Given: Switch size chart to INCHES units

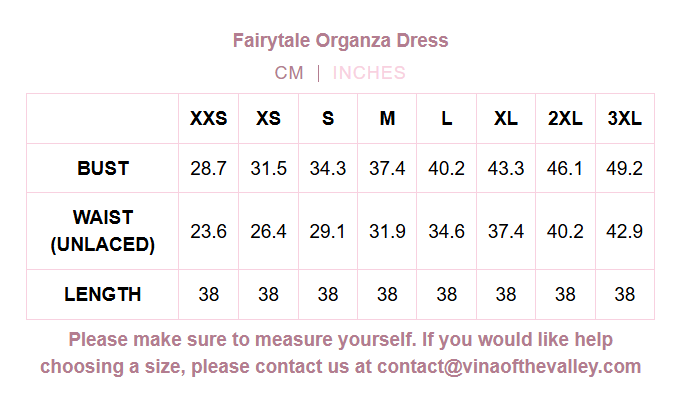Looking at the screenshot, I should pyautogui.click(x=369, y=73).
